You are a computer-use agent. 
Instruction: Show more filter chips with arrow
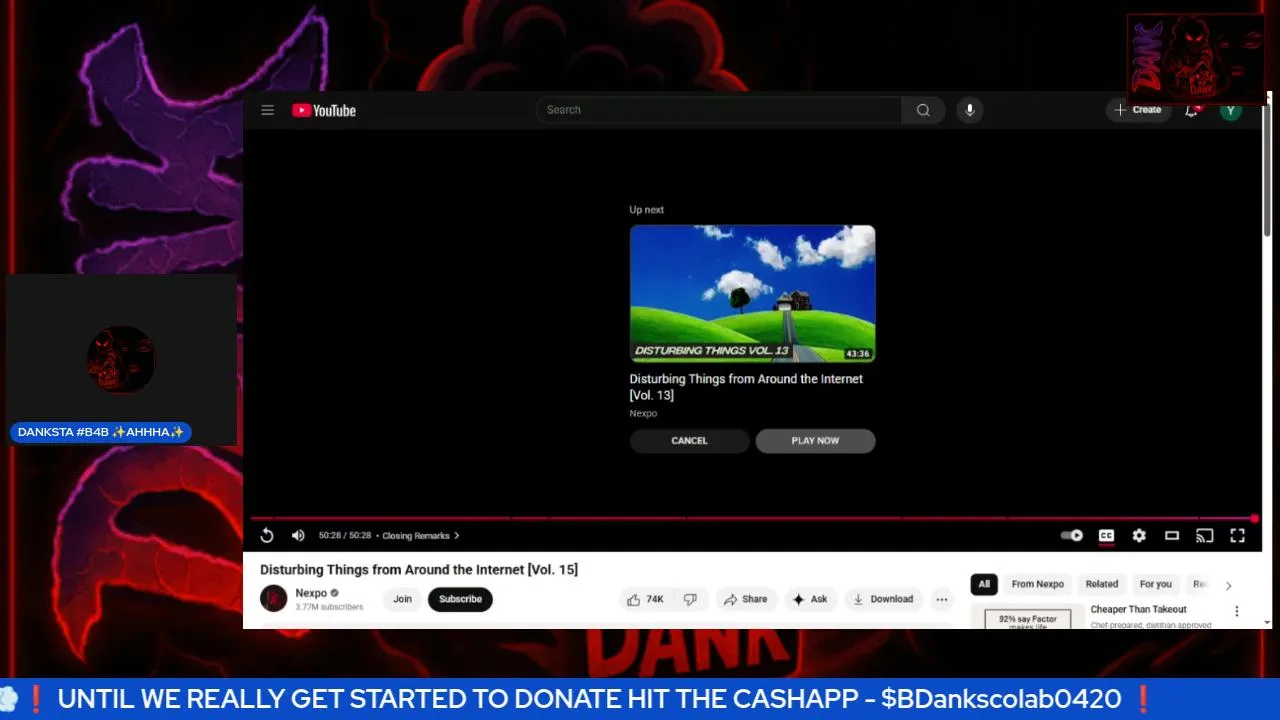(x=1228, y=586)
